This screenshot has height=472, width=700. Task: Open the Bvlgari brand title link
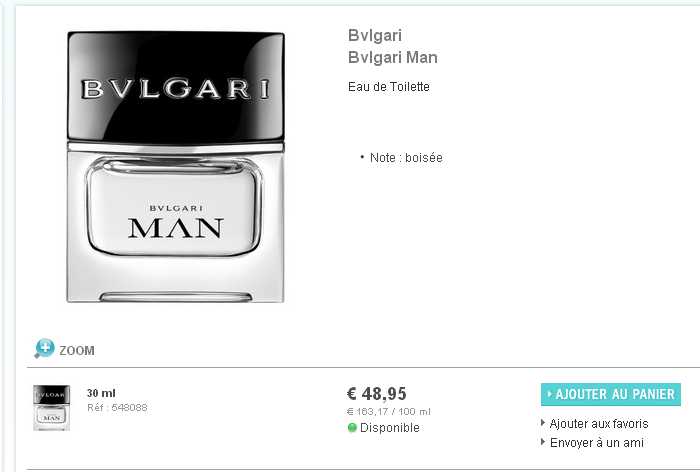click(x=375, y=35)
